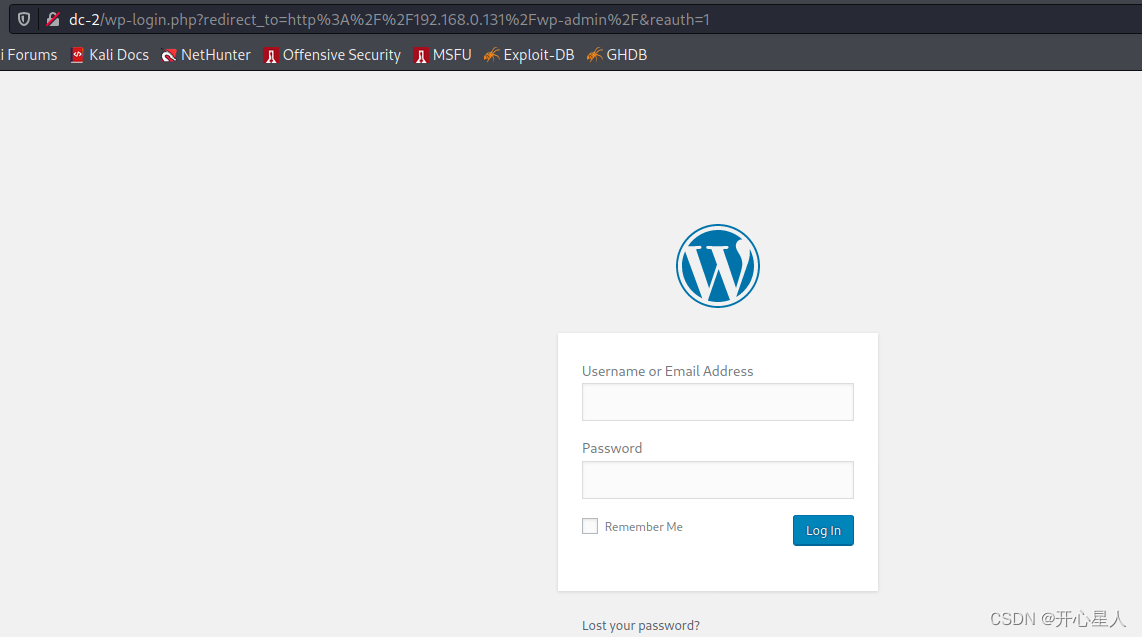Open the Exploit-DB bookmark
Image resolution: width=1142 pixels, height=637 pixels.
point(529,55)
